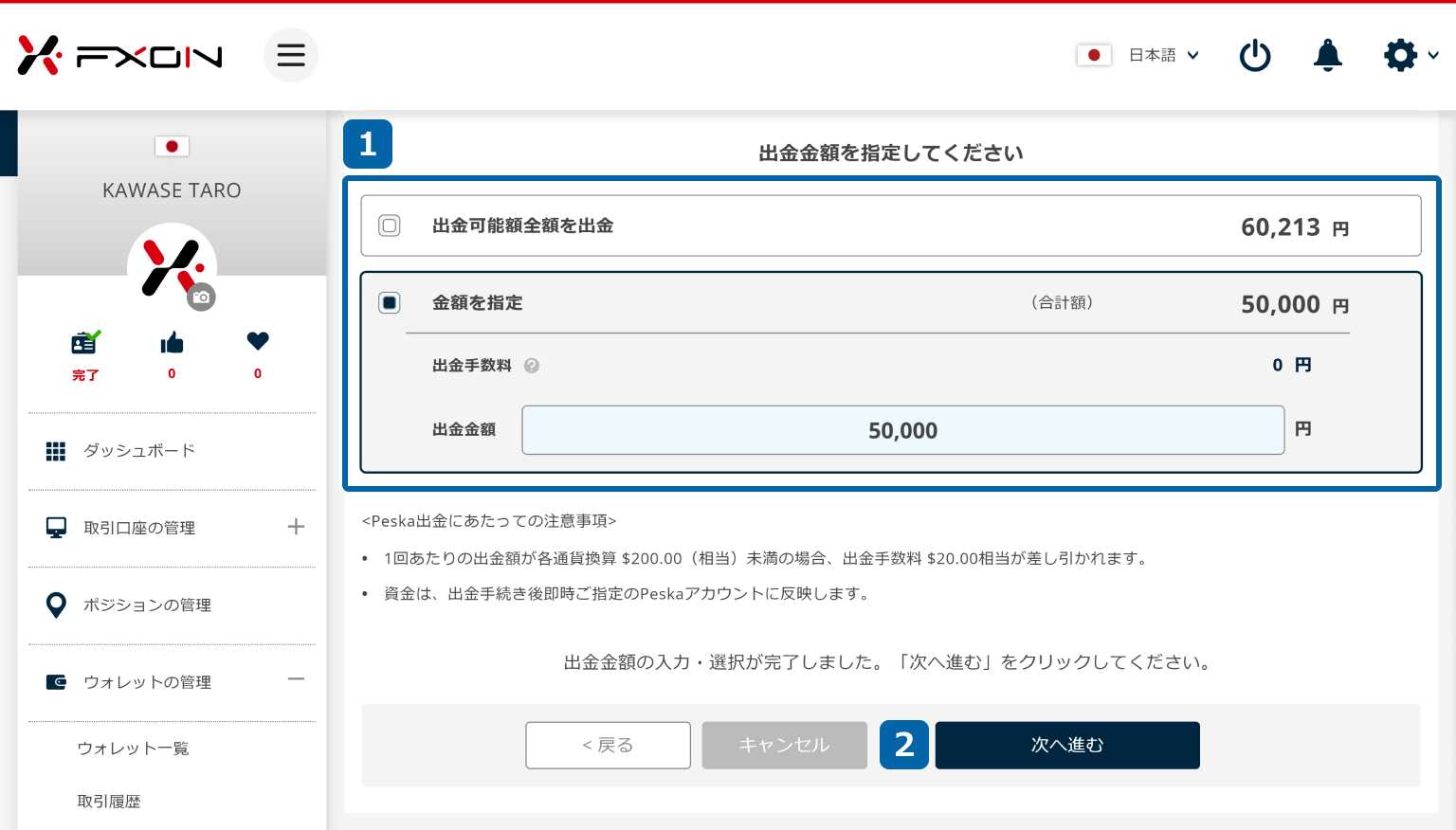The width and height of the screenshot is (1456, 830).
Task: Click the power logout icon
Action: pos(1254,56)
